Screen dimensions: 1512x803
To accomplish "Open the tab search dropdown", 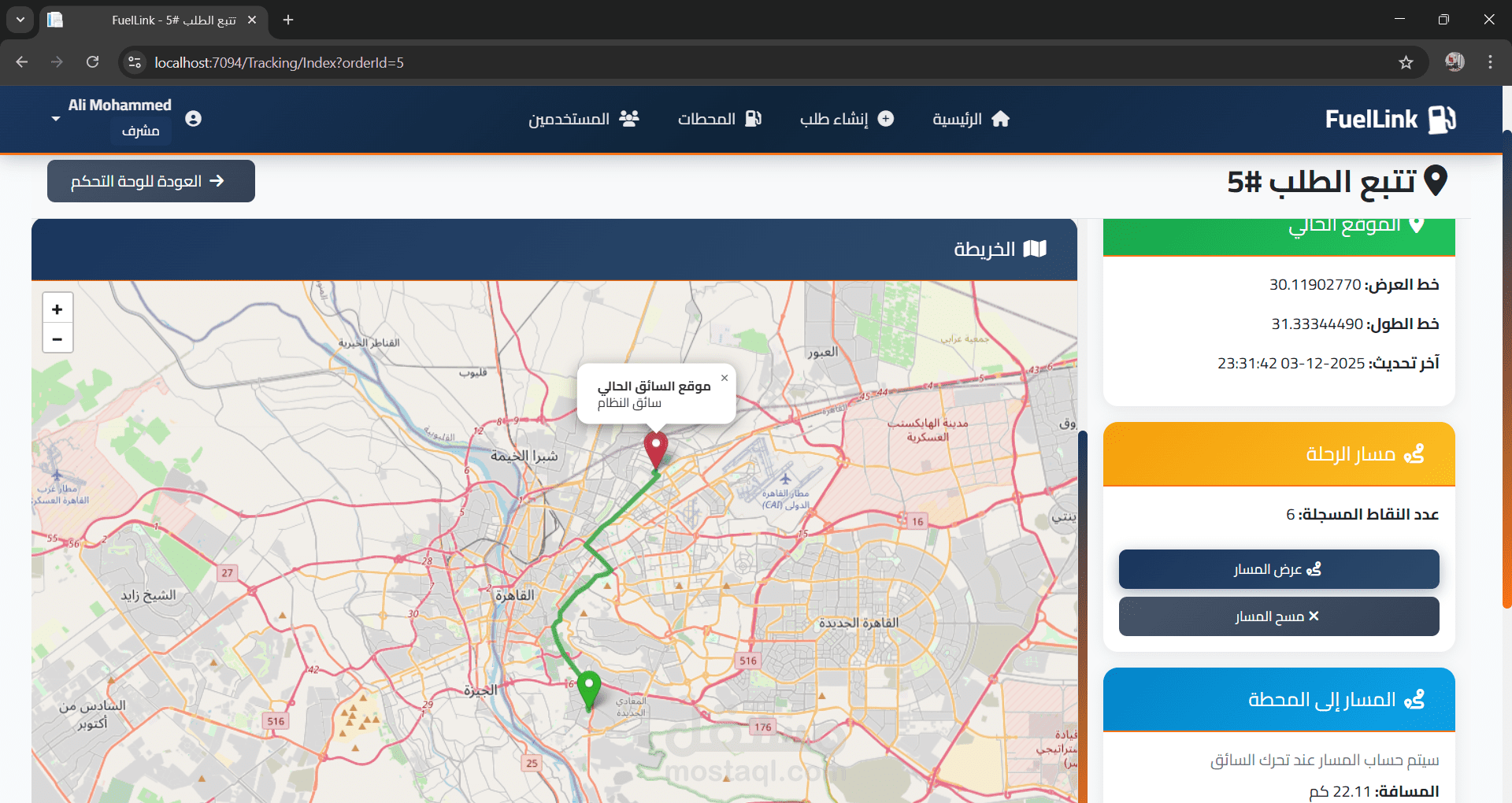I will click(x=20, y=20).
